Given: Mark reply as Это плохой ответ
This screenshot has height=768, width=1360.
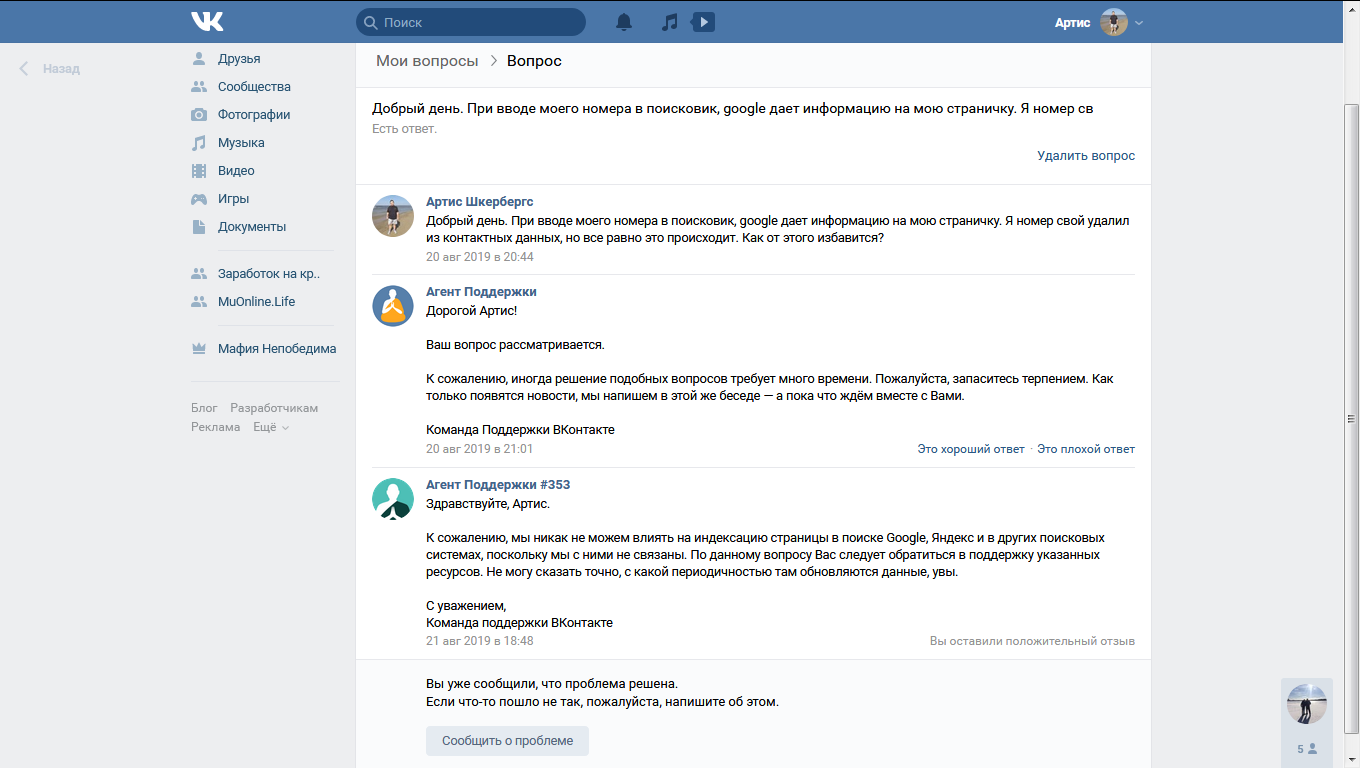Looking at the screenshot, I should click(x=1086, y=449).
